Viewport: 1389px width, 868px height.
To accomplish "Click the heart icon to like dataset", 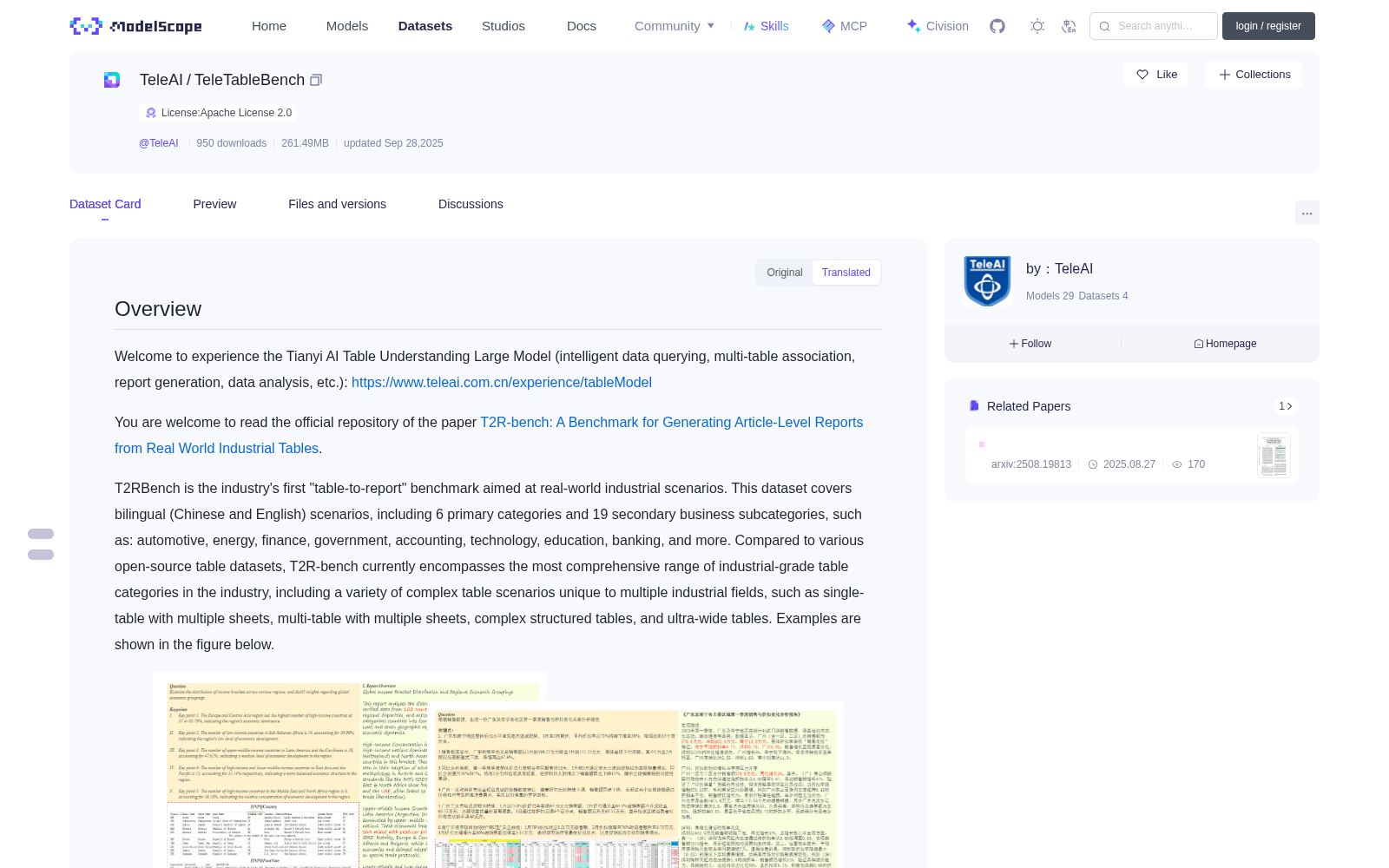I will tap(1142, 75).
